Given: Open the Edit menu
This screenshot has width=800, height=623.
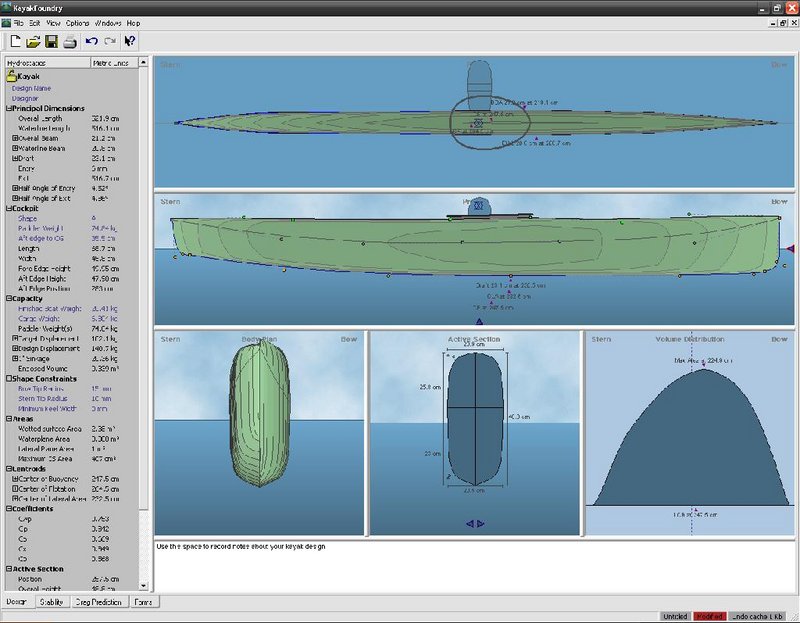Looking at the screenshot, I should (x=35, y=23).
